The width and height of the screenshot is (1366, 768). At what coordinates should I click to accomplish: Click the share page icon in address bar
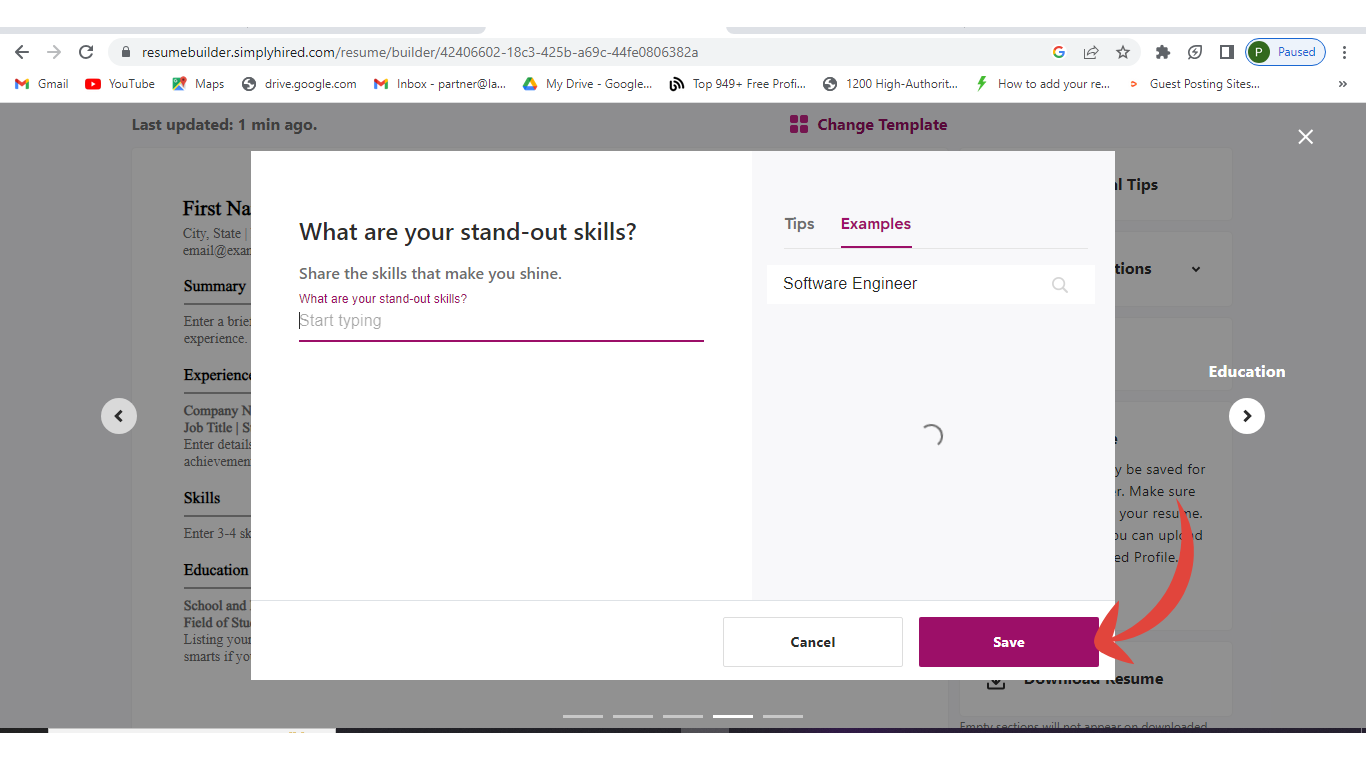pyautogui.click(x=1091, y=52)
